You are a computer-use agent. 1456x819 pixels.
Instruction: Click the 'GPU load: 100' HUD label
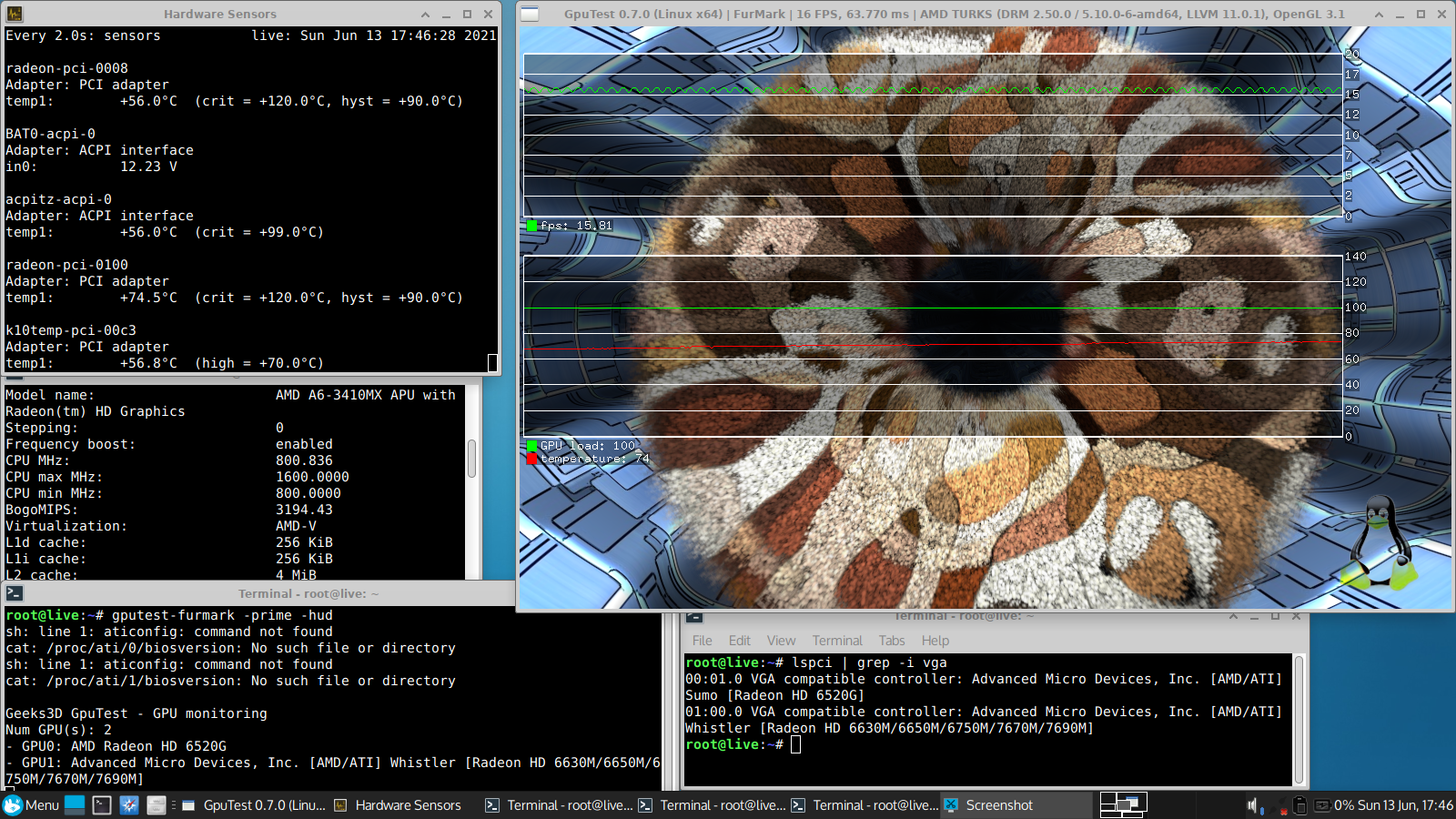tap(588, 446)
